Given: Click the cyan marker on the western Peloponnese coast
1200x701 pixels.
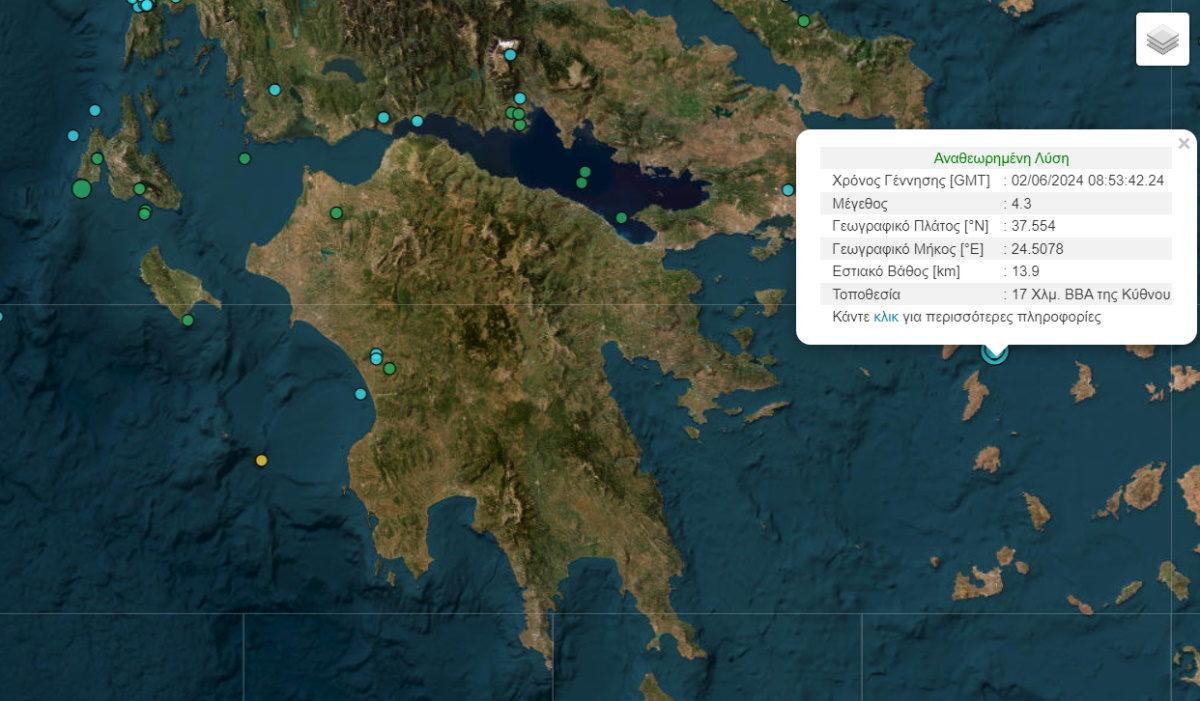Looking at the screenshot, I should tap(358, 394).
